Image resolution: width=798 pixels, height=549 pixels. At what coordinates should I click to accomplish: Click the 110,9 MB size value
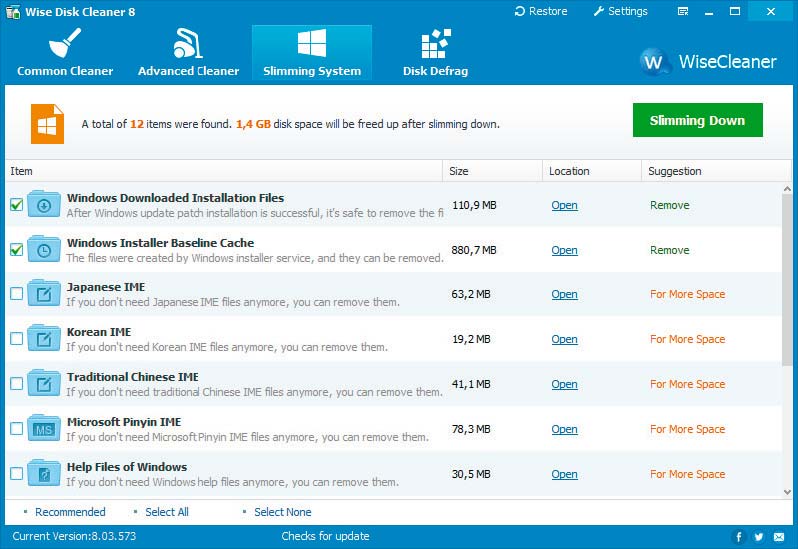click(x=474, y=205)
